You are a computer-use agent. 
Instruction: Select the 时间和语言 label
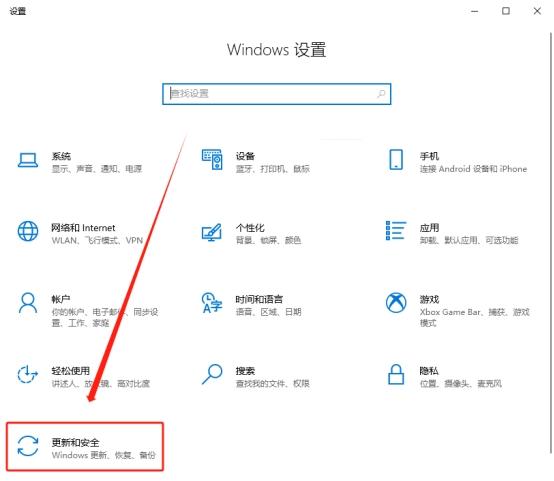coord(259,299)
